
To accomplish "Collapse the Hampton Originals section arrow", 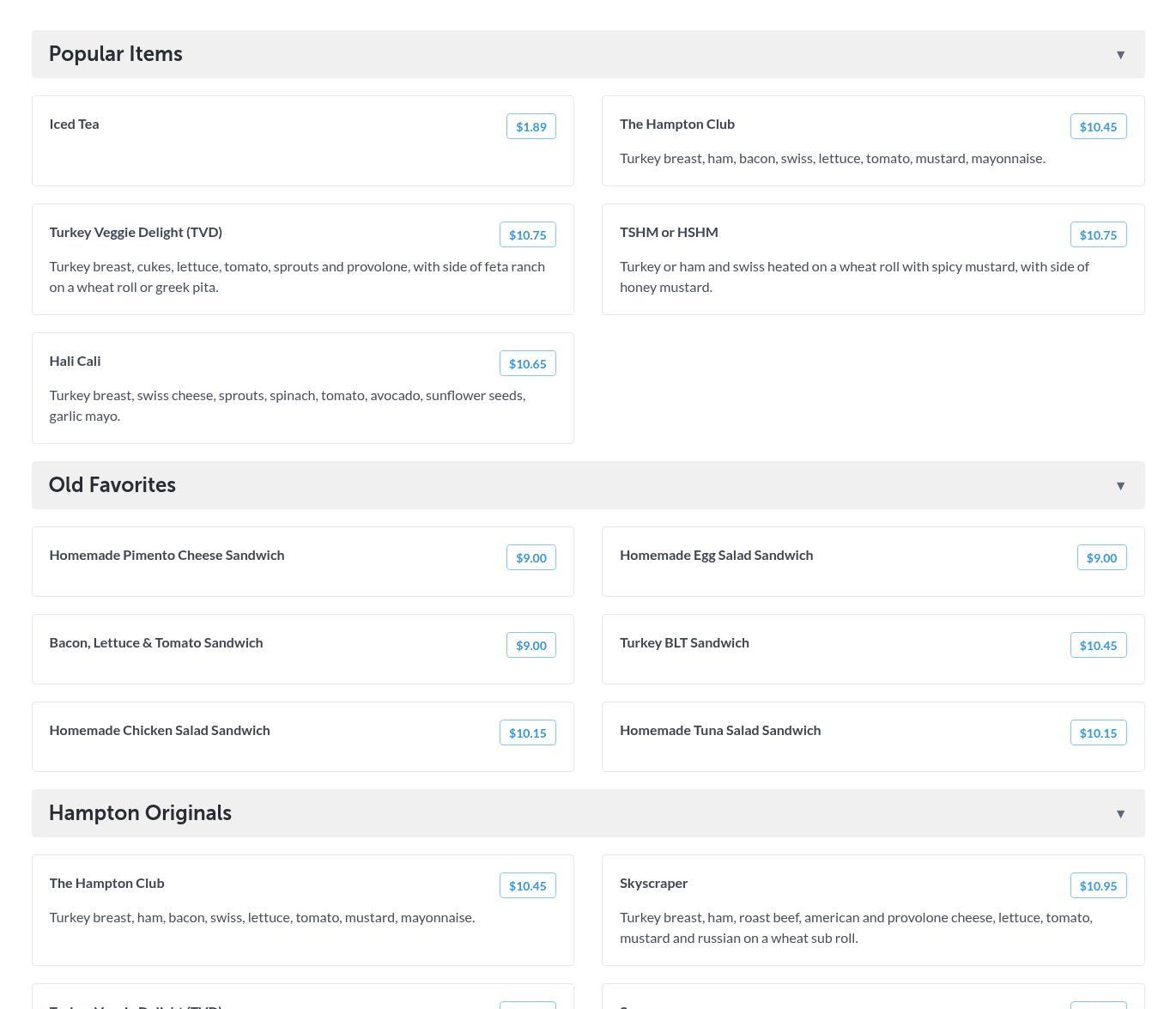I will tap(1120, 814).
